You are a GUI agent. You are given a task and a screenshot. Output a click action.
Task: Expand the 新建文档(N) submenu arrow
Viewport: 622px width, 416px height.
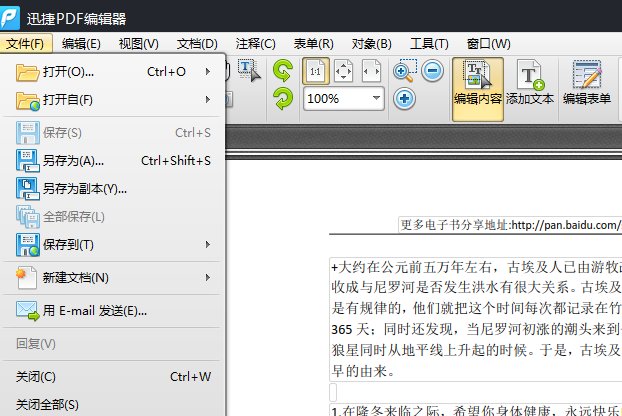[x=208, y=278]
